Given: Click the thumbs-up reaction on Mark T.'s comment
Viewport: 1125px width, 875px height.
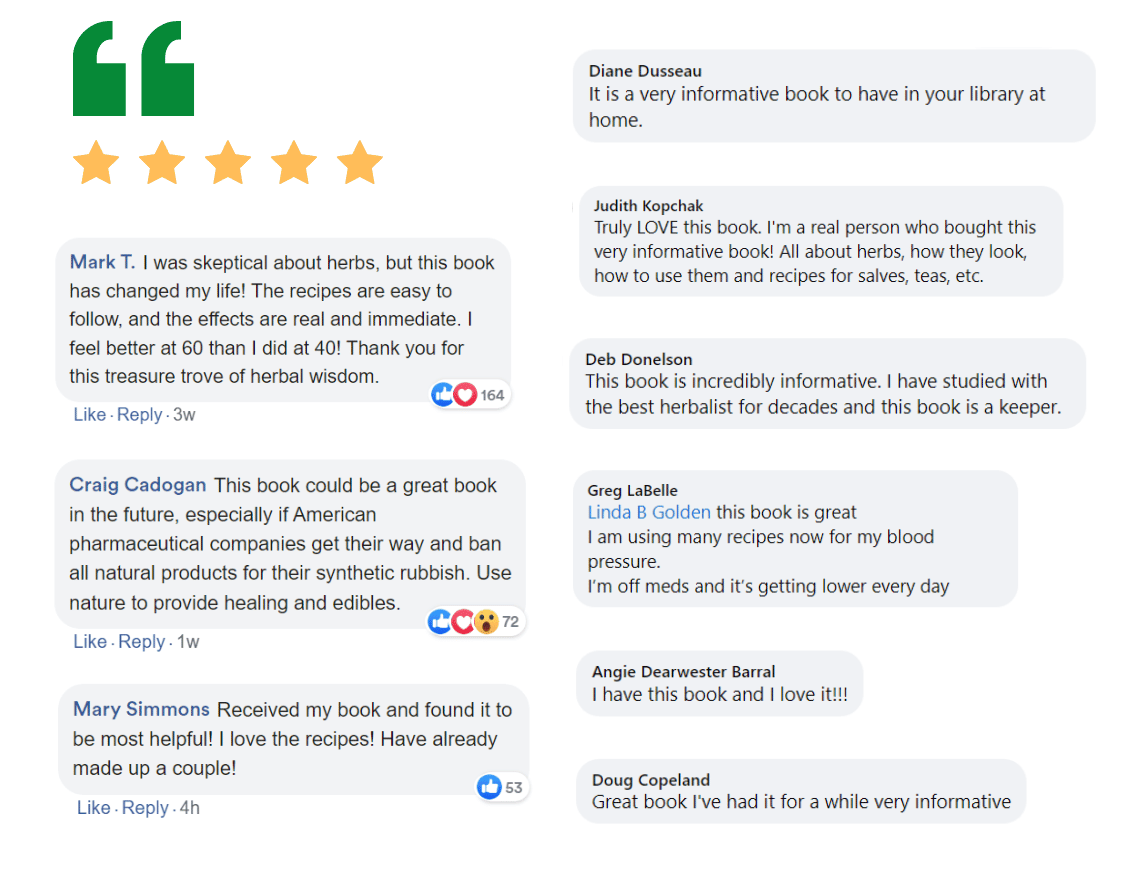Looking at the screenshot, I should click(x=442, y=394).
